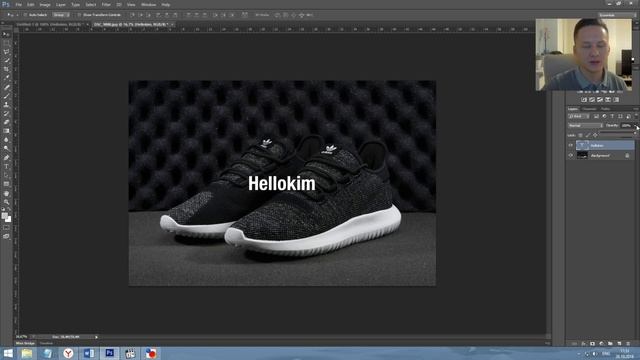The width and height of the screenshot is (640, 360).
Task: Click the opacity slider handle
Action: 635,133
